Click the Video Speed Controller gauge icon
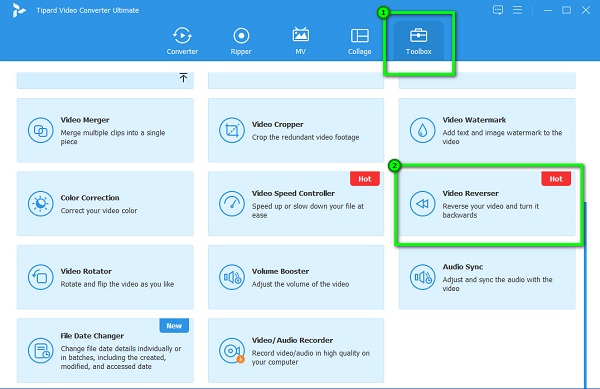The width and height of the screenshot is (600, 389). (x=232, y=203)
